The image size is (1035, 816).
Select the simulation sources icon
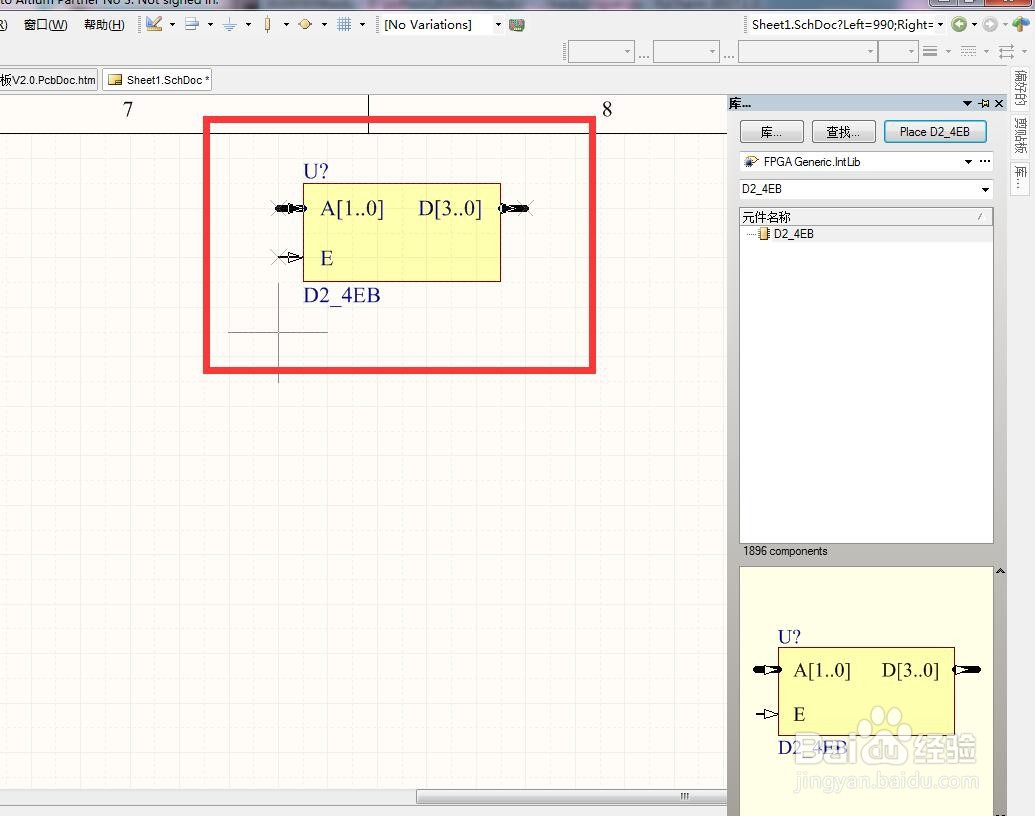305,24
